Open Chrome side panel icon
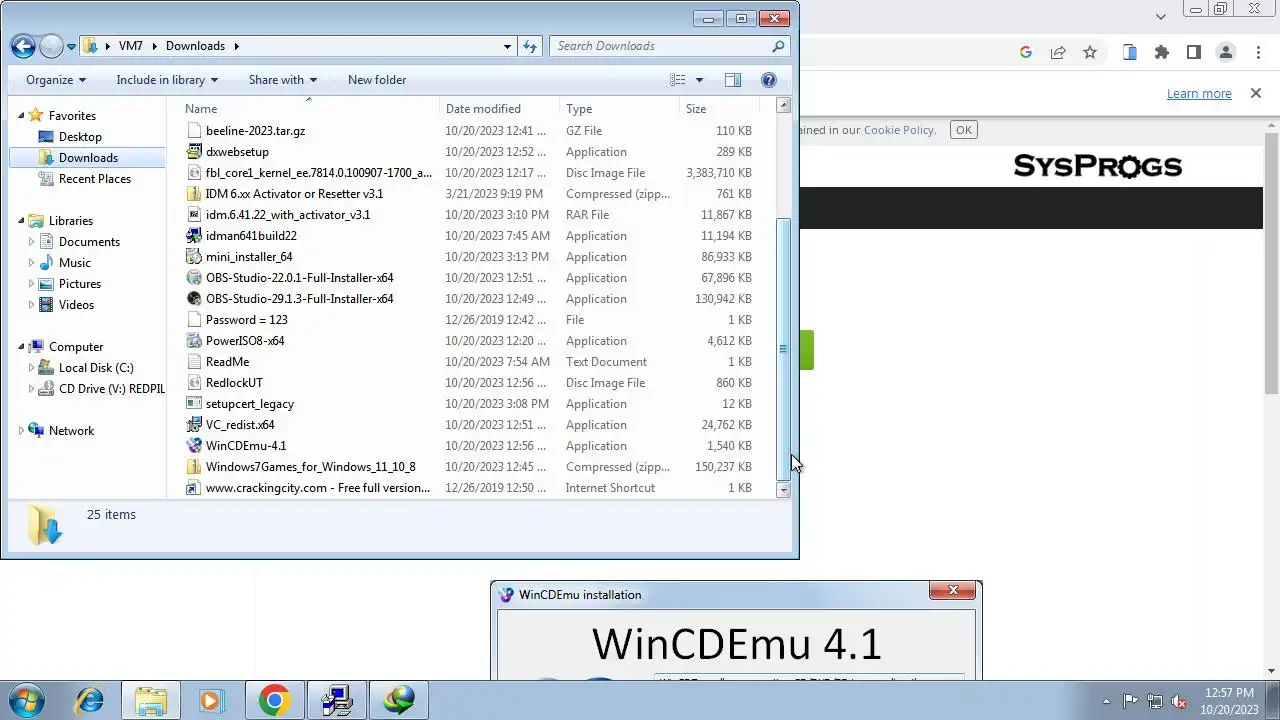Viewport: 1280px width, 720px height. tap(1193, 53)
